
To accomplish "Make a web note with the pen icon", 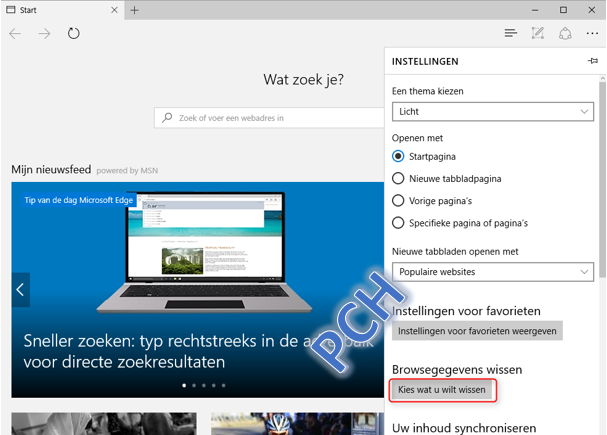I will point(538,33).
